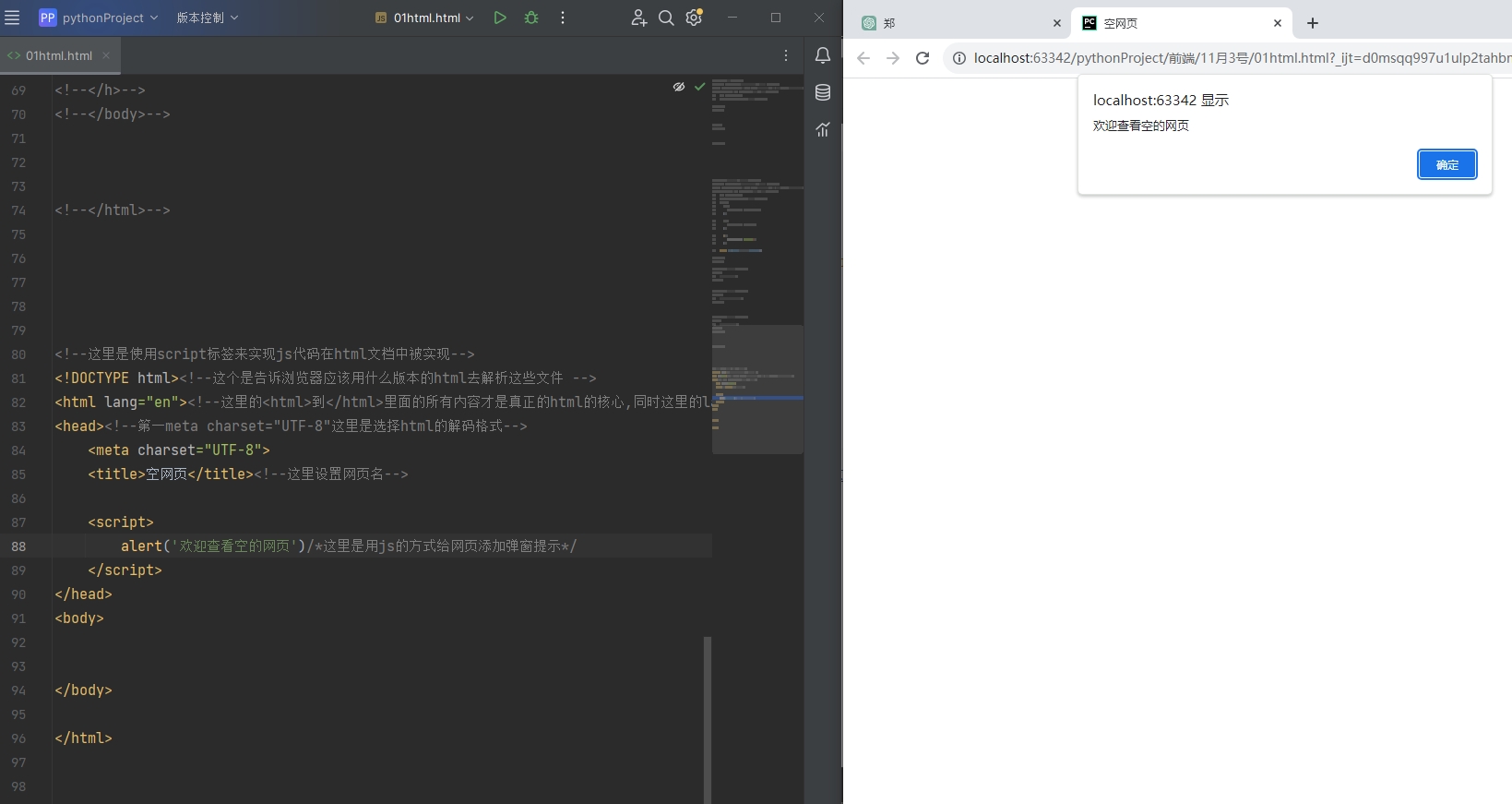
Task: Open the Database tool window
Action: pos(823,92)
